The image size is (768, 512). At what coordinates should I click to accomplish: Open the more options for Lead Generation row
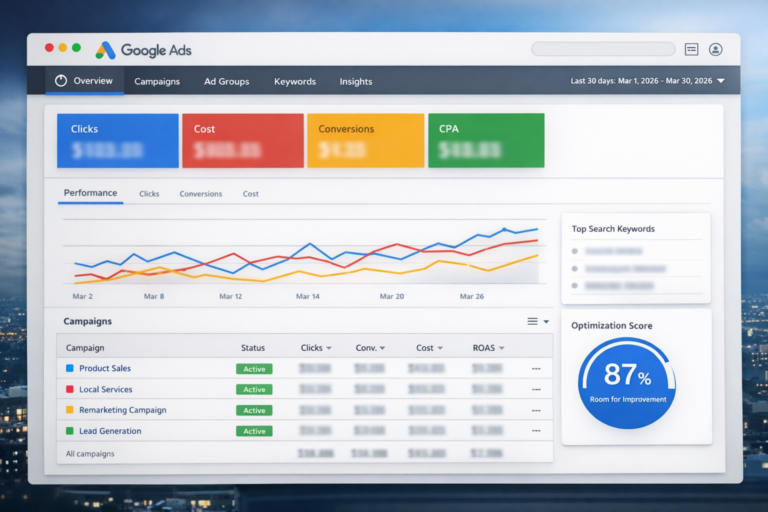pyautogui.click(x=536, y=431)
